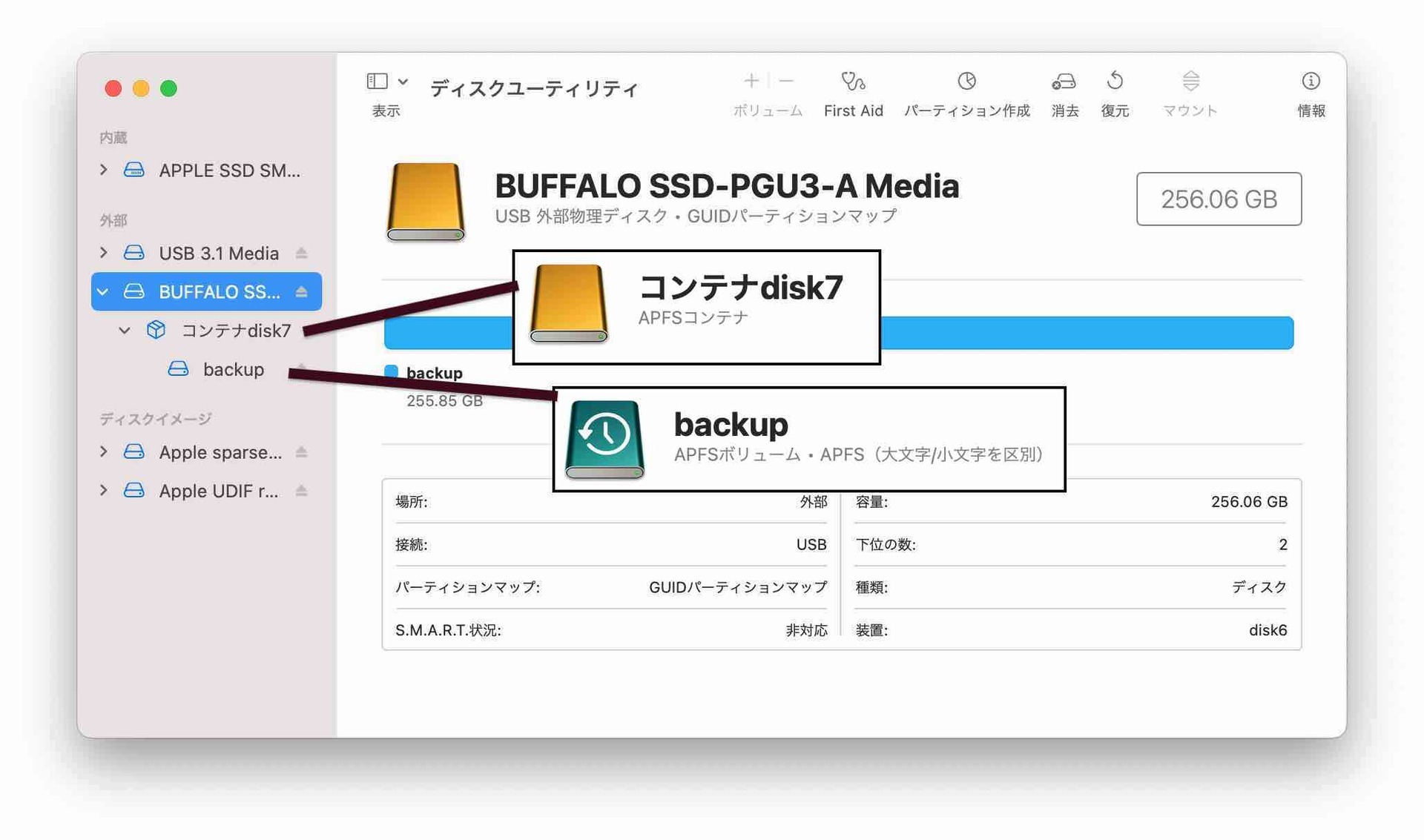Expand Apple sparse... disk image
Image resolution: width=1424 pixels, height=840 pixels.
103,452
